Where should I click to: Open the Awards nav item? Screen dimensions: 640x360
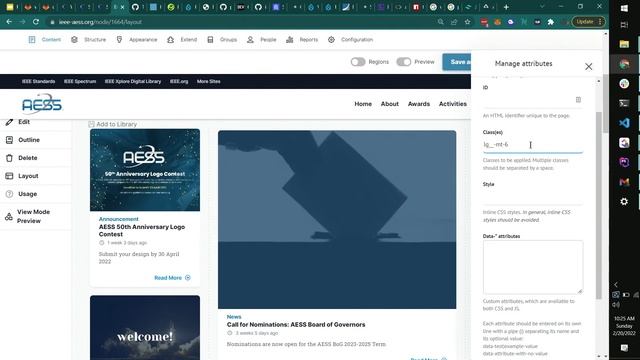pos(419,104)
